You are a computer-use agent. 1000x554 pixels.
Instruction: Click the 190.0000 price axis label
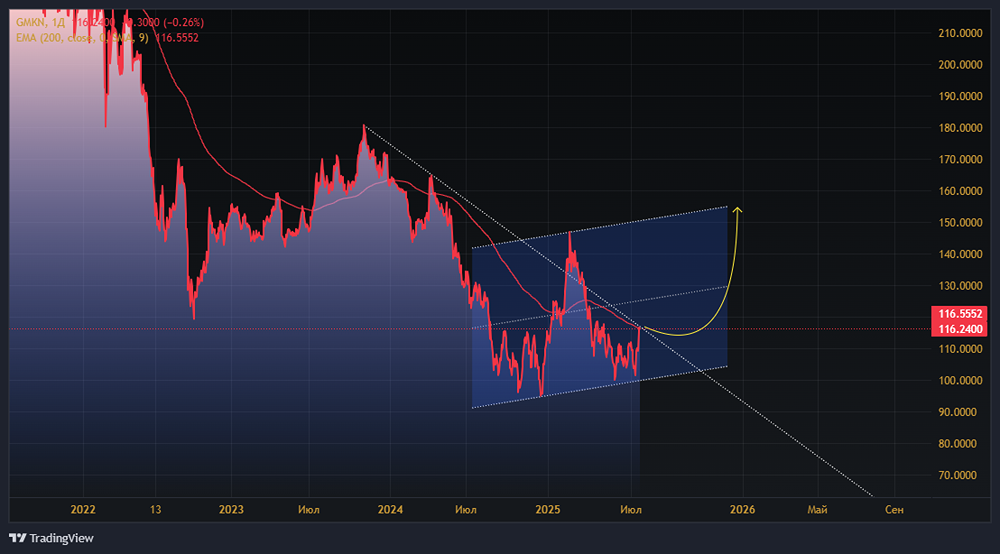coord(960,96)
